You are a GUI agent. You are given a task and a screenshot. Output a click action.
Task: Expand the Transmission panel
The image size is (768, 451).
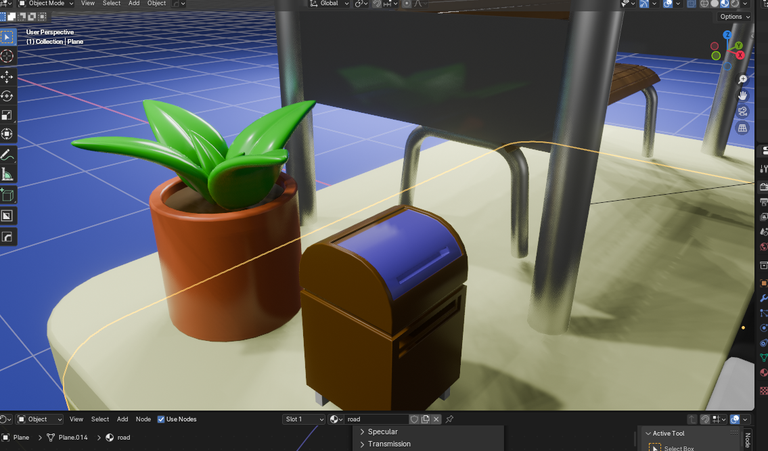[388, 444]
